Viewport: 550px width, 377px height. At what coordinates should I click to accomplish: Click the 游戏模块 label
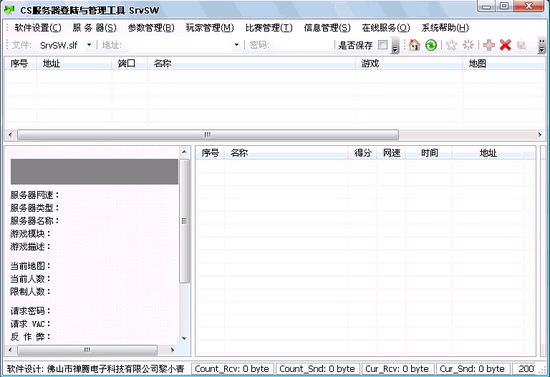coord(31,234)
